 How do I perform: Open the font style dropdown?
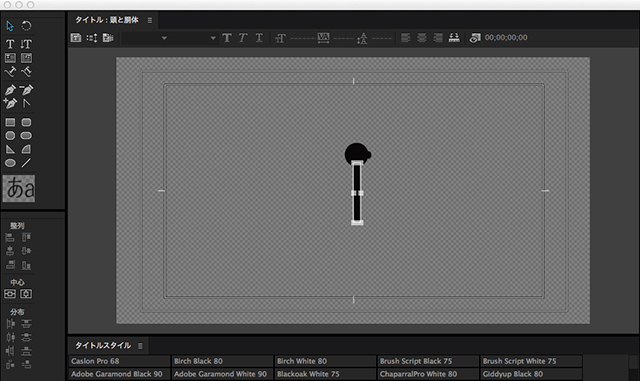click(194, 38)
